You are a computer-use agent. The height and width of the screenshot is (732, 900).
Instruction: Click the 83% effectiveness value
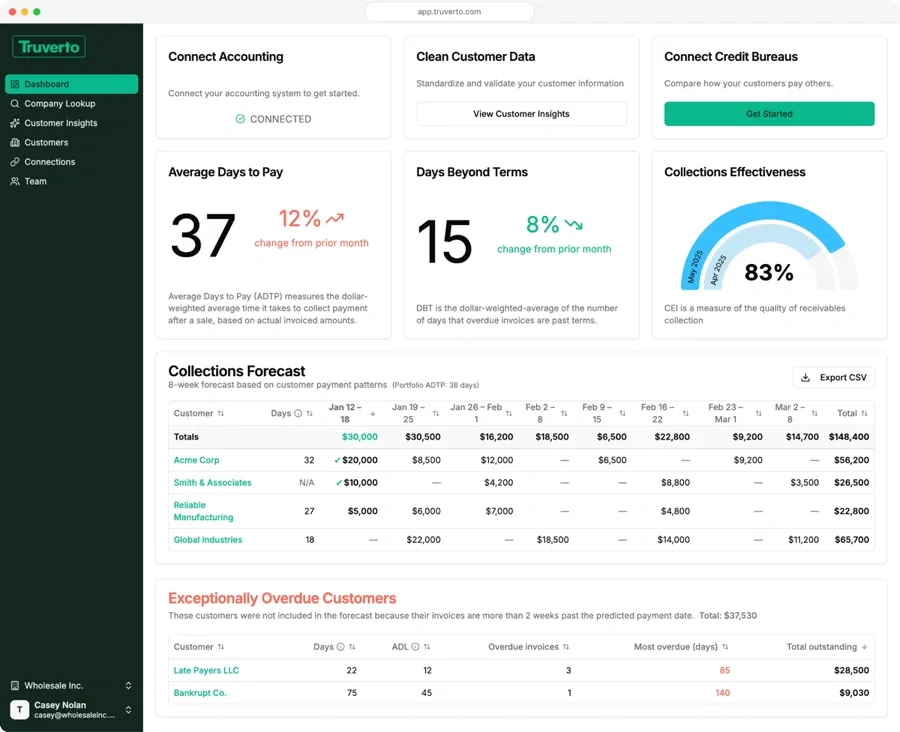pyautogui.click(x=769, y=272)
